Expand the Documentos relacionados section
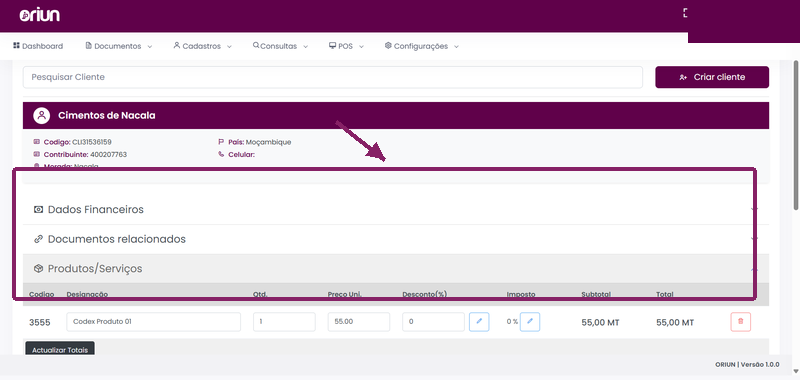The image size is (800, 380). click(396, 239)
